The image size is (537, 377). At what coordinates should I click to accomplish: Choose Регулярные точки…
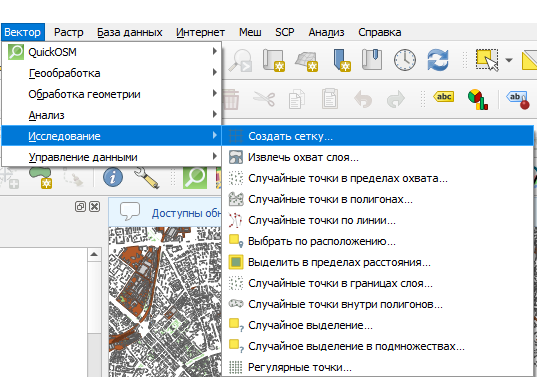[378, 367]
